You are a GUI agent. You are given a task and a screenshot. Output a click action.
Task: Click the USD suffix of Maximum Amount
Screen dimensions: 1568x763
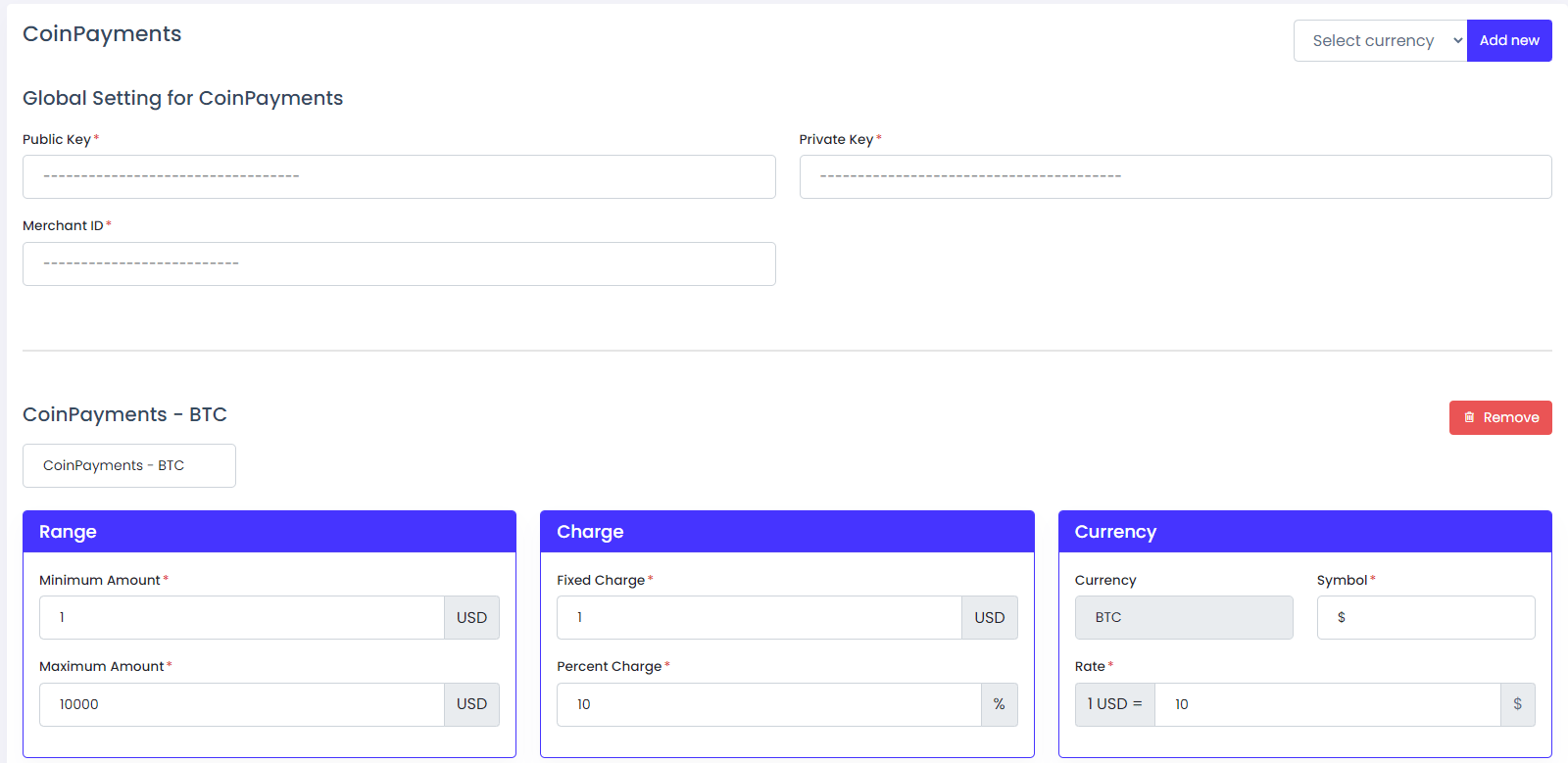click(471, 704)
